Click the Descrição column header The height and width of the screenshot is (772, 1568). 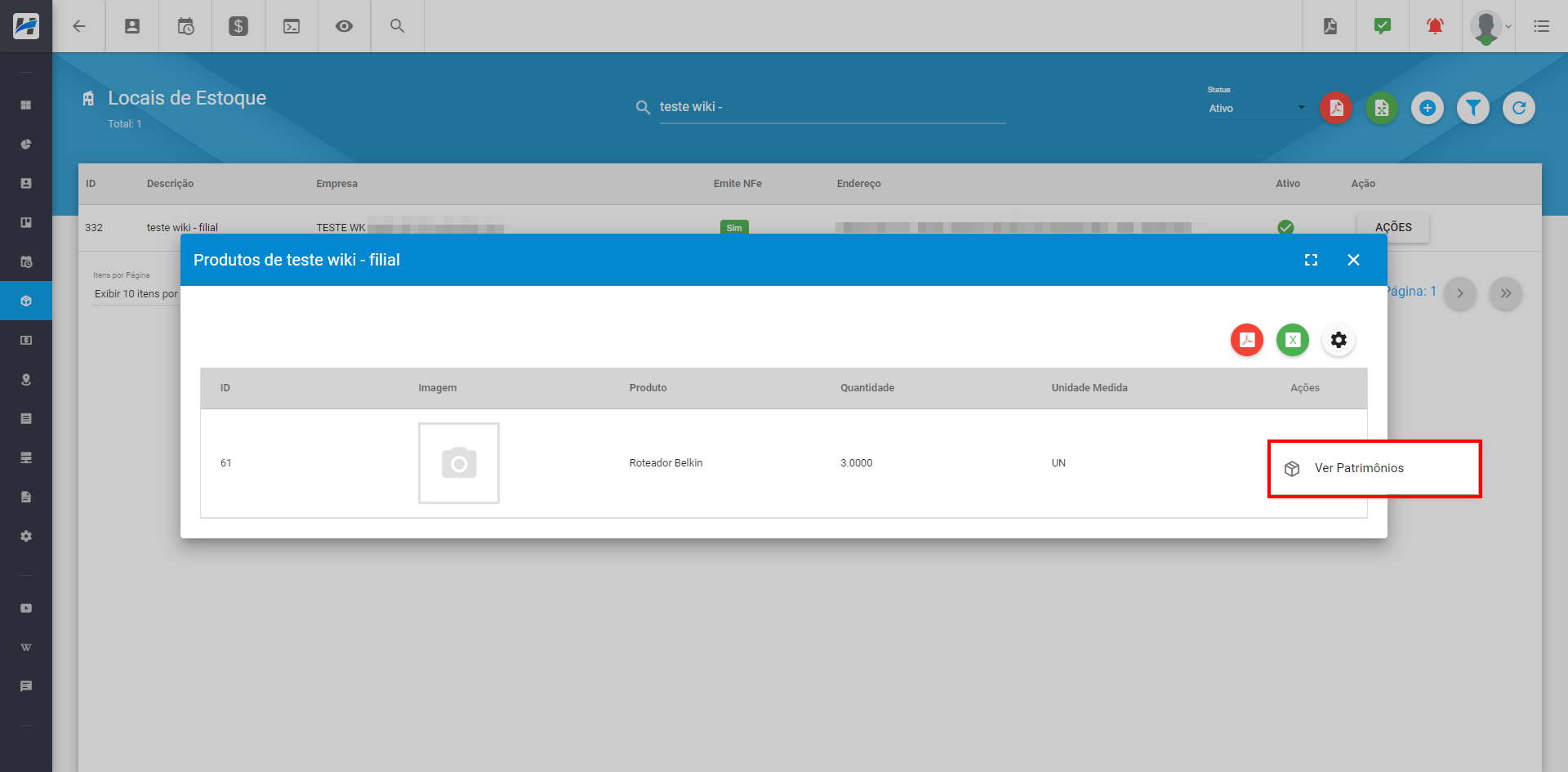click(170, 184)
